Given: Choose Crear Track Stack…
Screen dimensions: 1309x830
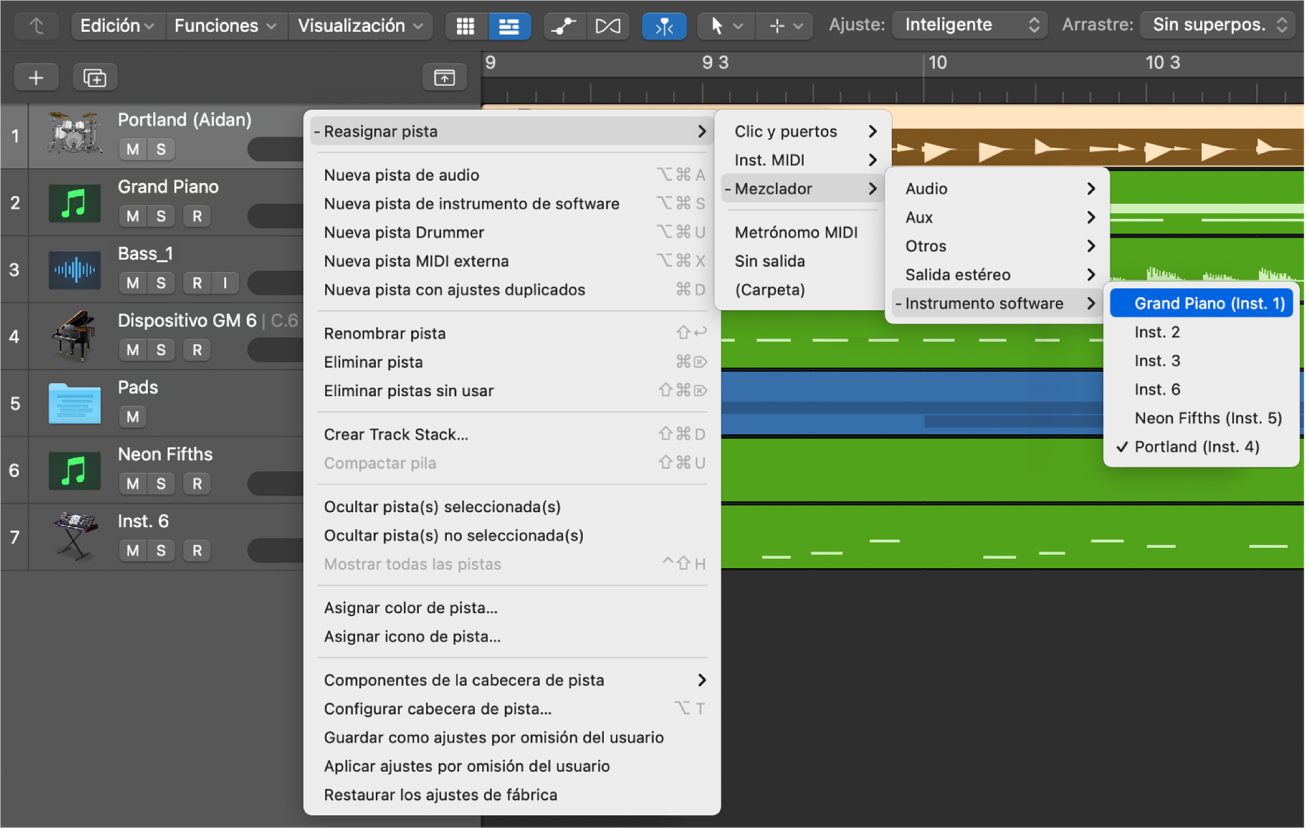Looking at the screenshot, I should (512, 435).
